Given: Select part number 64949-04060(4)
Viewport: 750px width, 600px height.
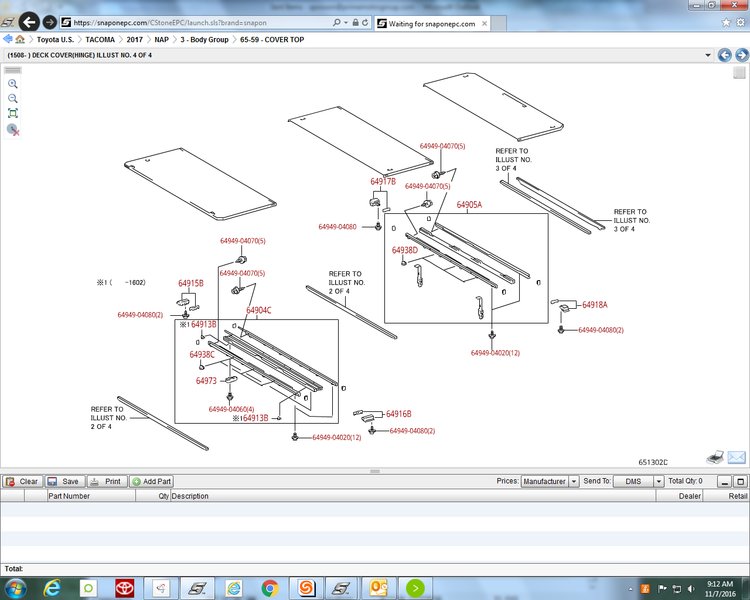Looking at the screenshot, I should [x=232, y=409].
